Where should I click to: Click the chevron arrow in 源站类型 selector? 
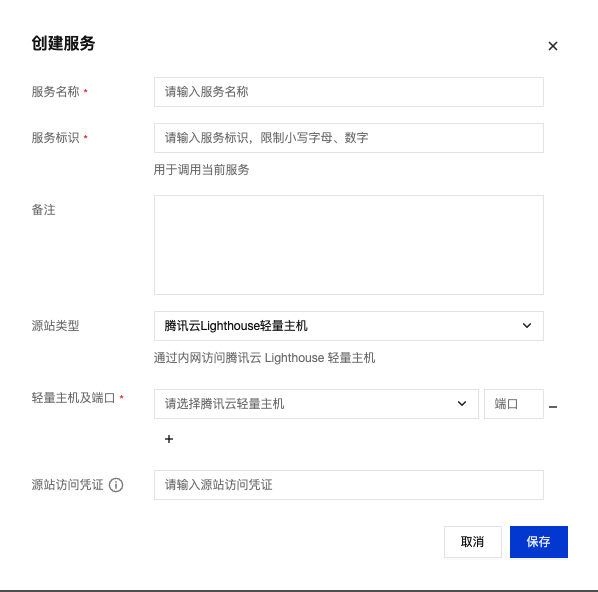tap(527, 326)
